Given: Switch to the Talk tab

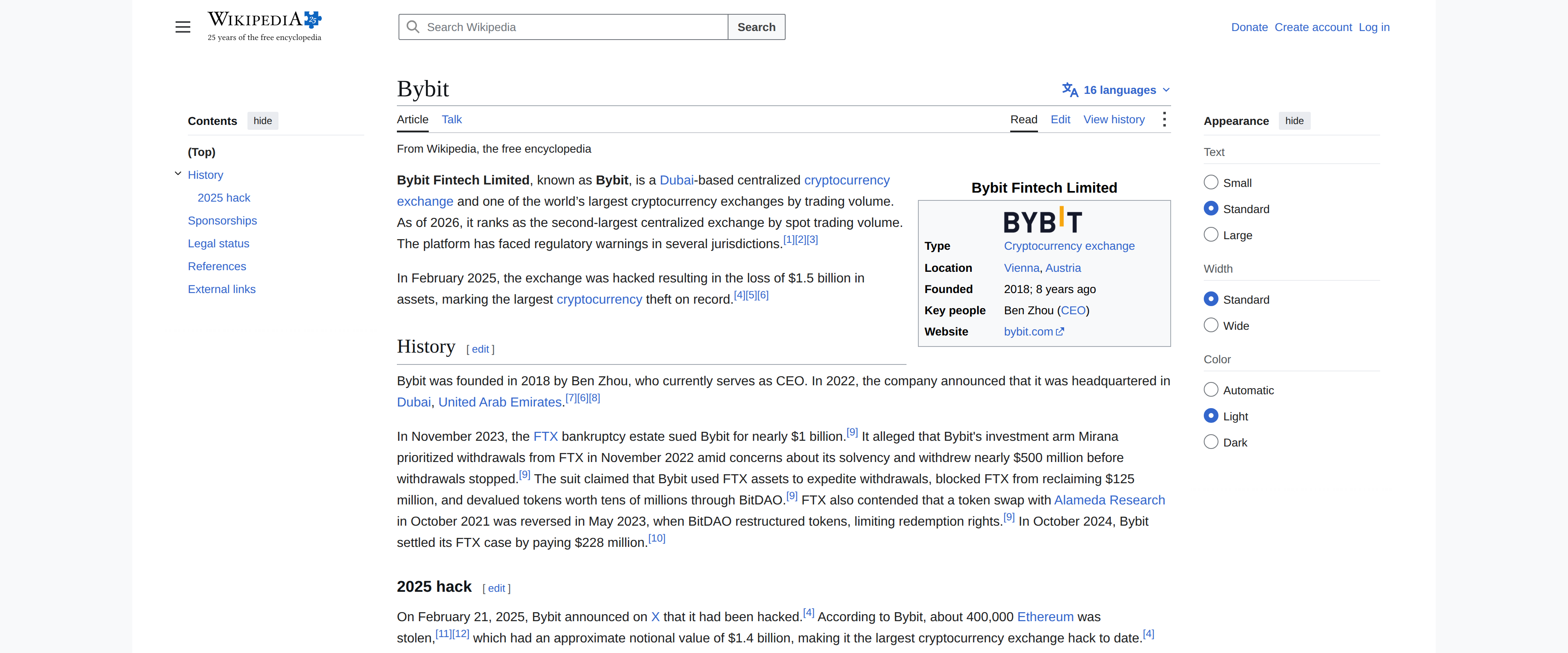Looking at the screenshot, I should click(x=452, y=119).
